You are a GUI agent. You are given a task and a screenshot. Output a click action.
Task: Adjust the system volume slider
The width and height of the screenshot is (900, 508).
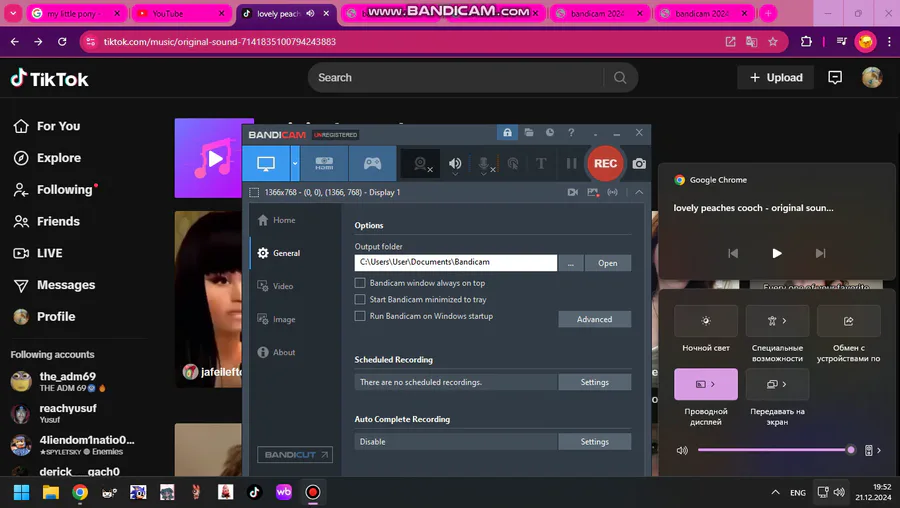776,450
